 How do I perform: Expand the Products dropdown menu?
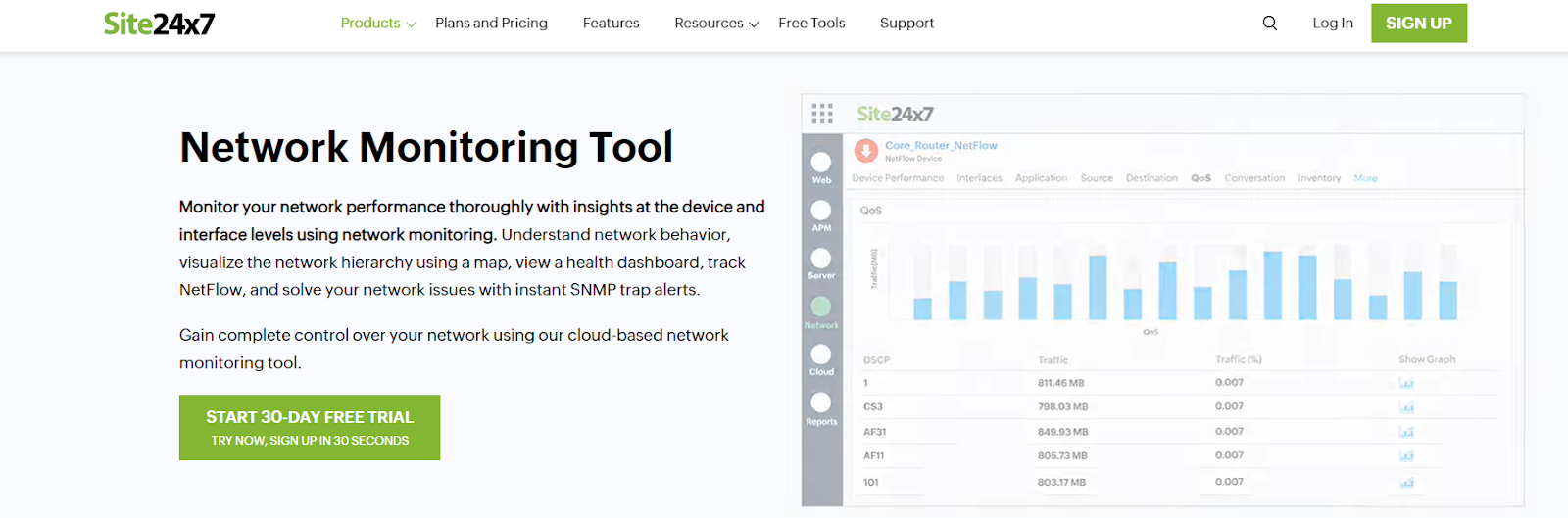point(378,23)
